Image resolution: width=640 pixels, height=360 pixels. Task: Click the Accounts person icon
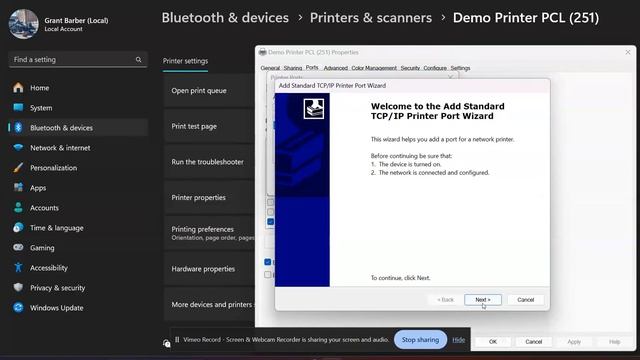tap(18, 207)
